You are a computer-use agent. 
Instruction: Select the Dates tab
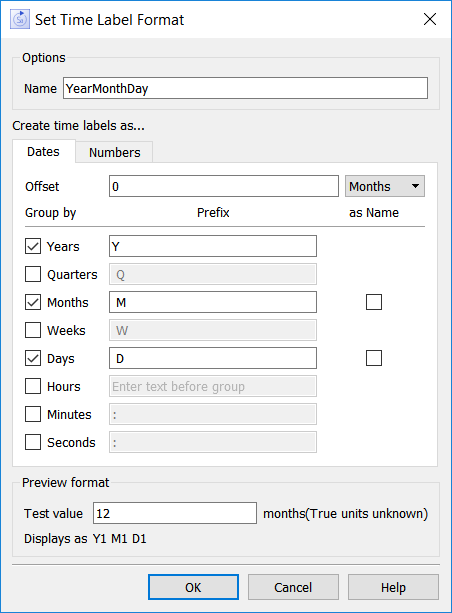[43, 151]
